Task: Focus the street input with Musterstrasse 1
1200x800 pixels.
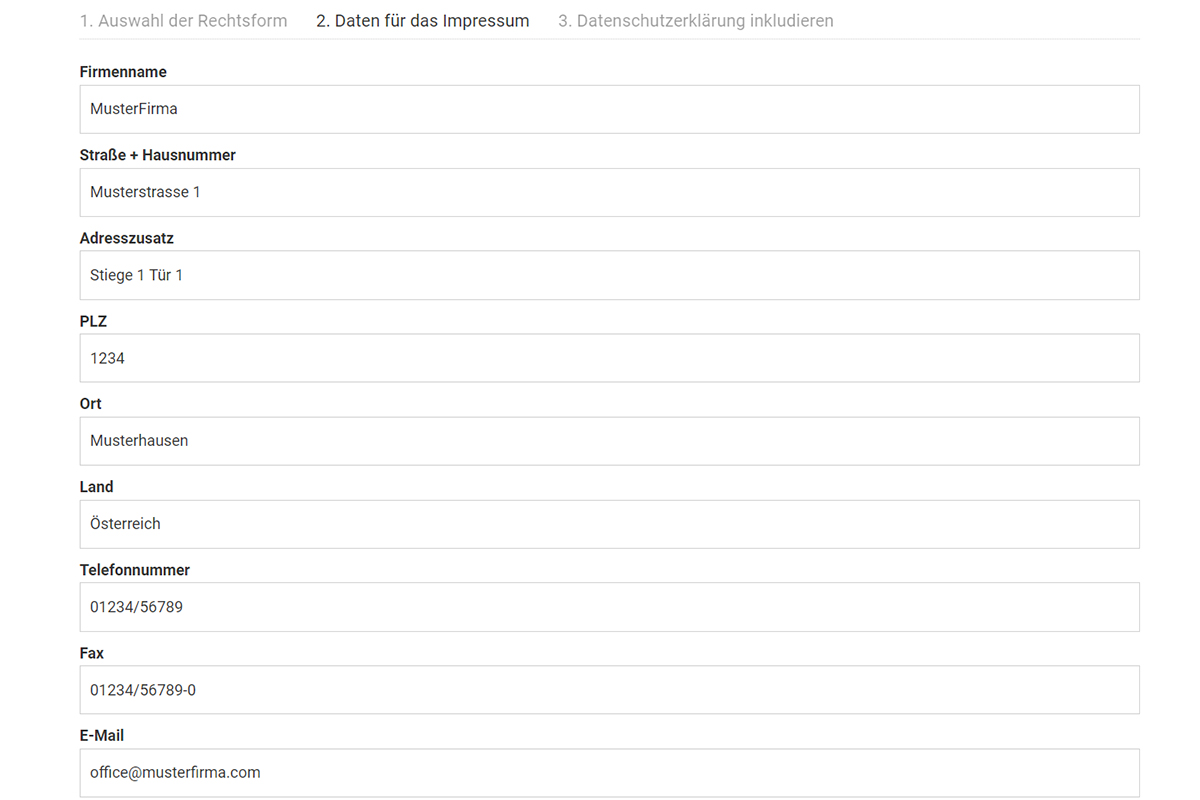Action: (x=609, y=192)
